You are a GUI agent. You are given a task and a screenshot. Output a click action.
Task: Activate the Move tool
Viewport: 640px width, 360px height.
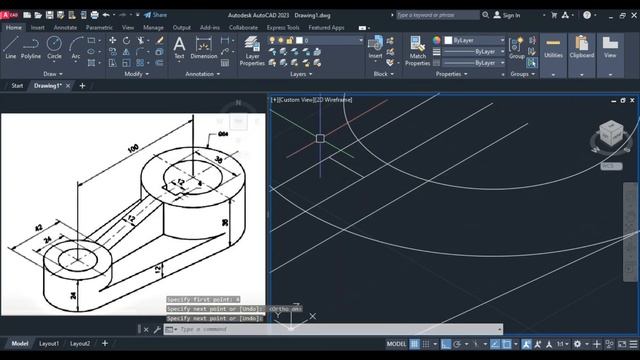click(112, 40)
